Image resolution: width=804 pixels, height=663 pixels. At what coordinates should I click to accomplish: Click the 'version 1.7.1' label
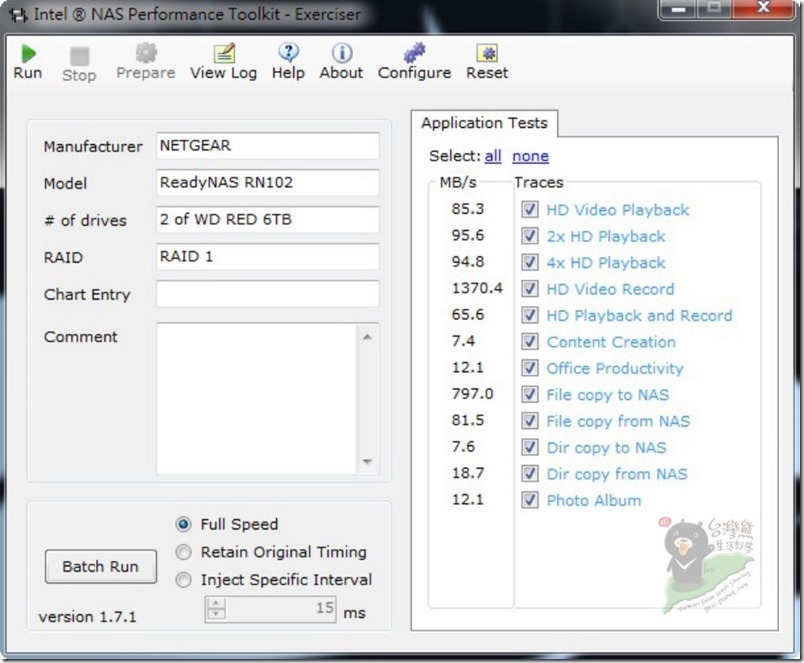[88, 616]
